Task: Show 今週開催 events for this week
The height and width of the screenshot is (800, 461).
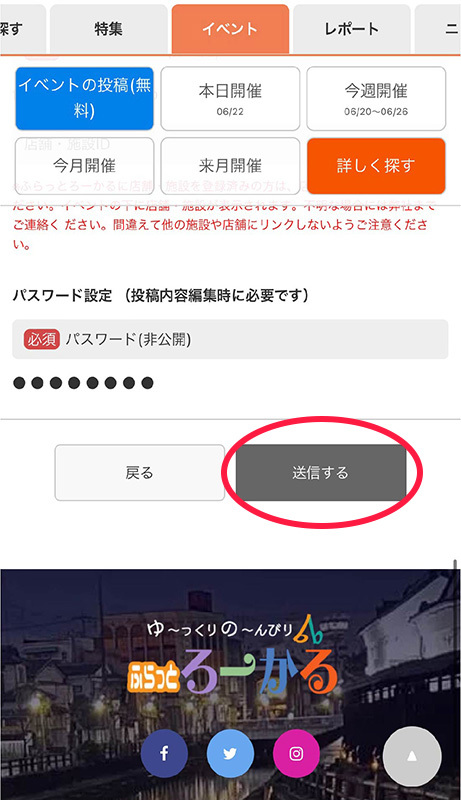Action: click(376, 98)
